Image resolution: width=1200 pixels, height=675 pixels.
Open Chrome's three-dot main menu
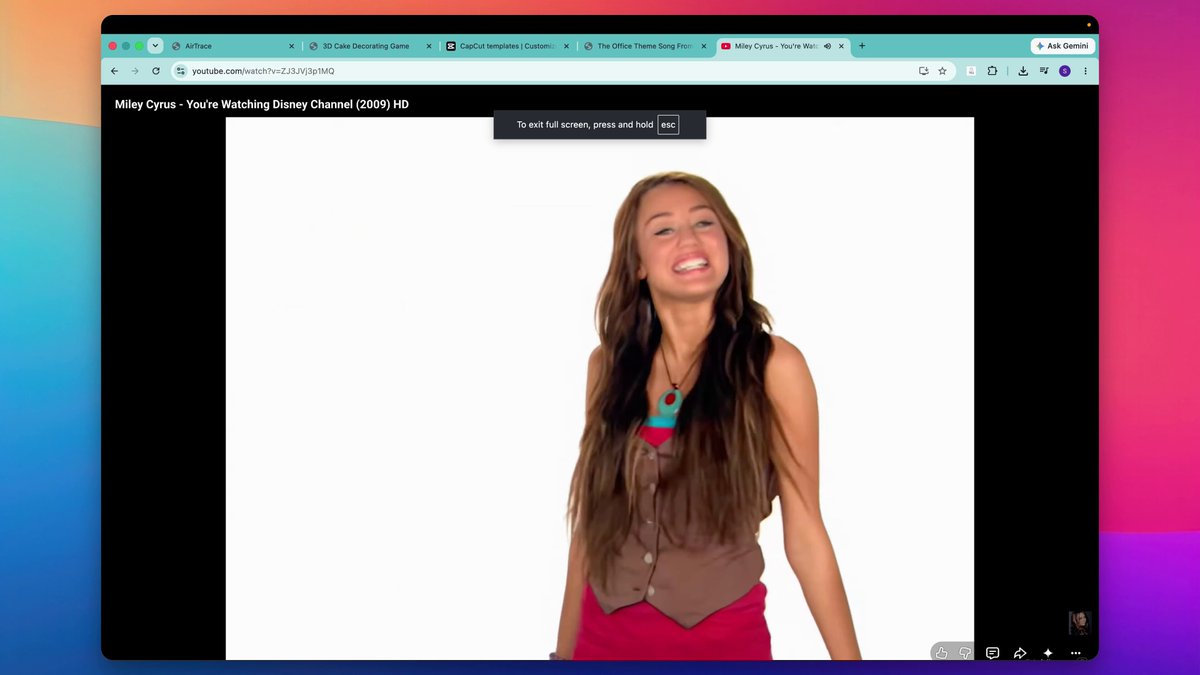point(1085,71)
